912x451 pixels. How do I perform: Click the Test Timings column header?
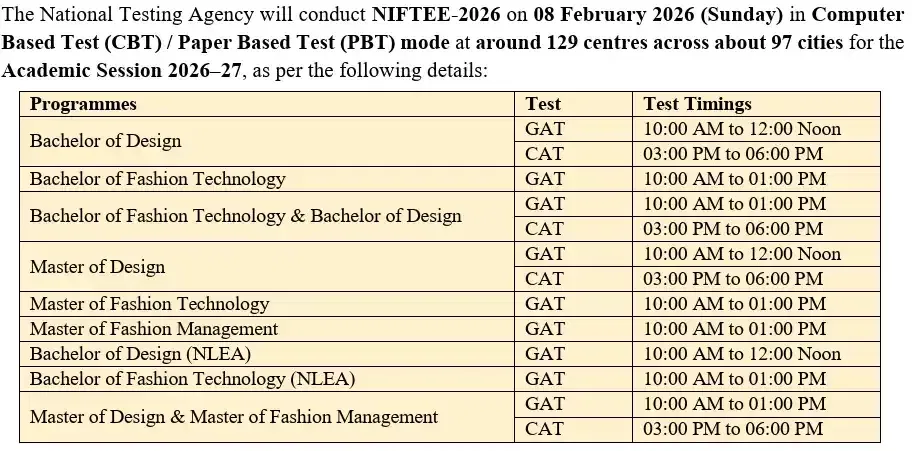(x=697, y=104)
